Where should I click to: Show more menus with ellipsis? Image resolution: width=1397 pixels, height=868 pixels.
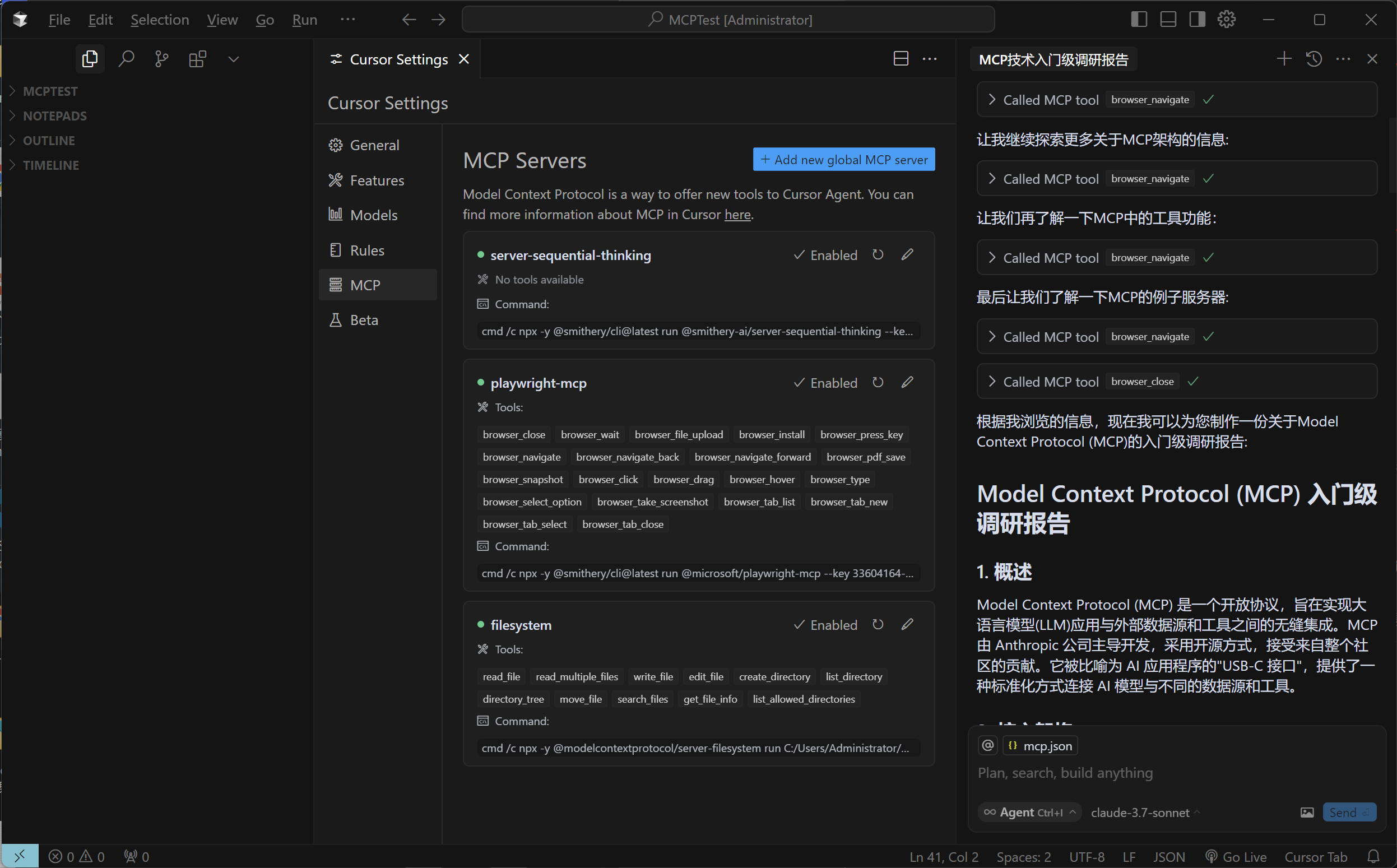(347, 20)
